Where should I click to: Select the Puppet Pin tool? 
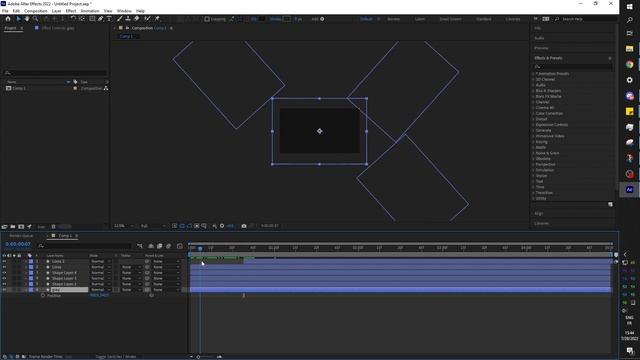pos(157,19)
